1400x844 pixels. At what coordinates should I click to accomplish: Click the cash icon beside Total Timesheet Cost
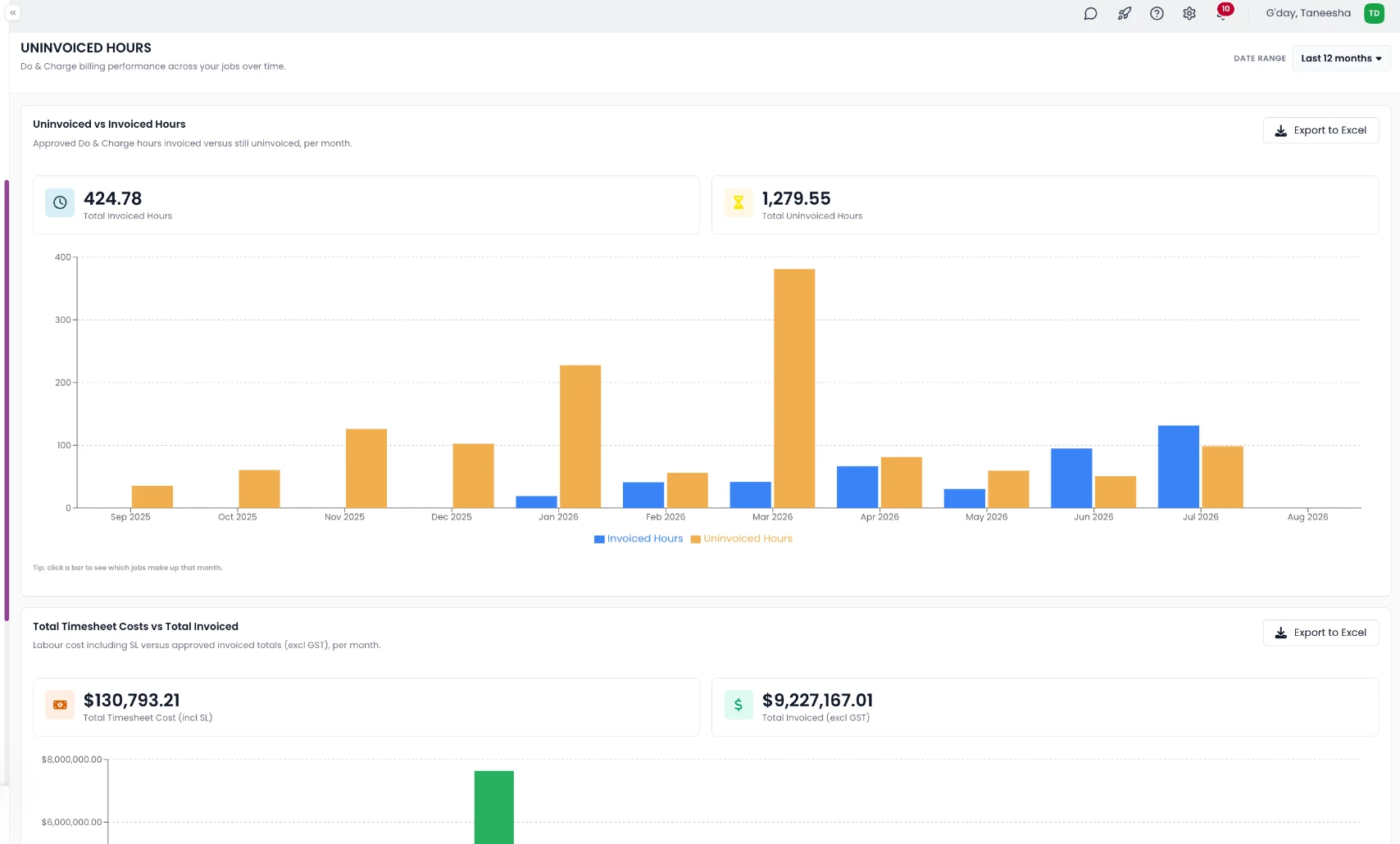point(60,705)
